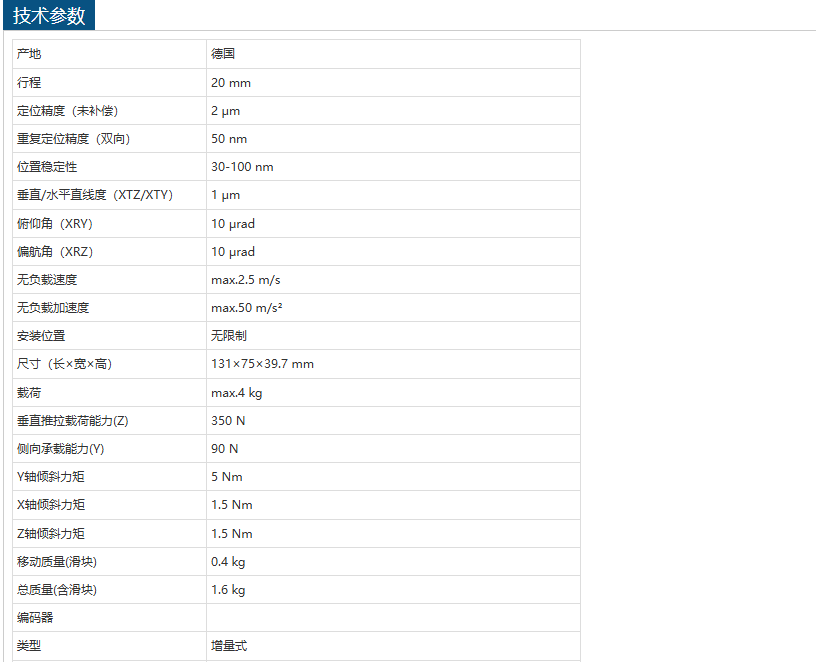This screenshot has width=816, height=662.
Task: Click the 行程 value 20 mm
Action: click(231, 83)
